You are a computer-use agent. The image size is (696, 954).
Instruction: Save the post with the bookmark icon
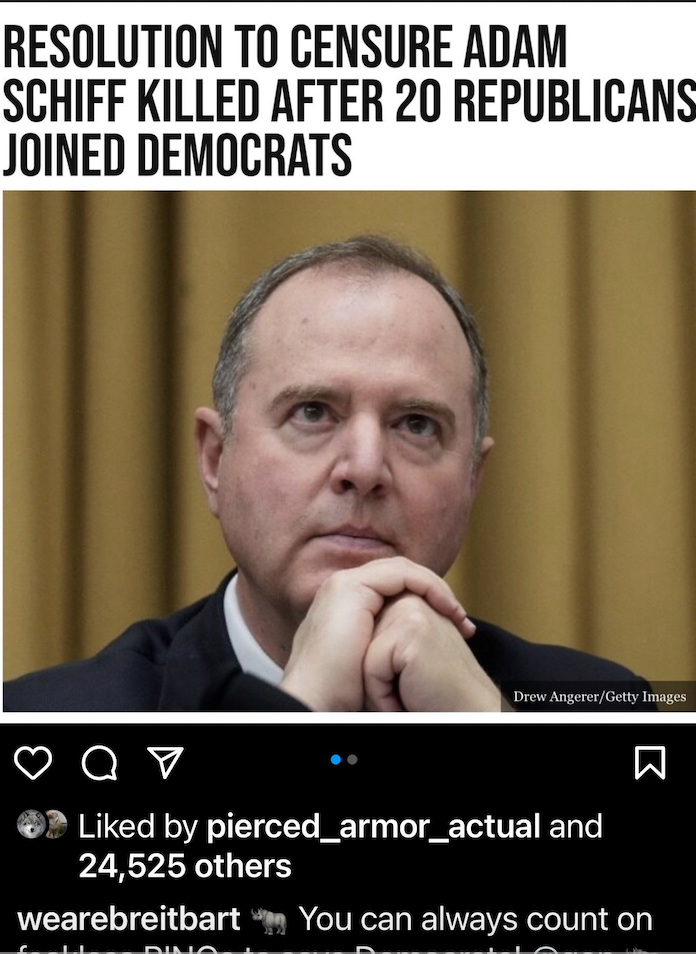pos(650,762)
